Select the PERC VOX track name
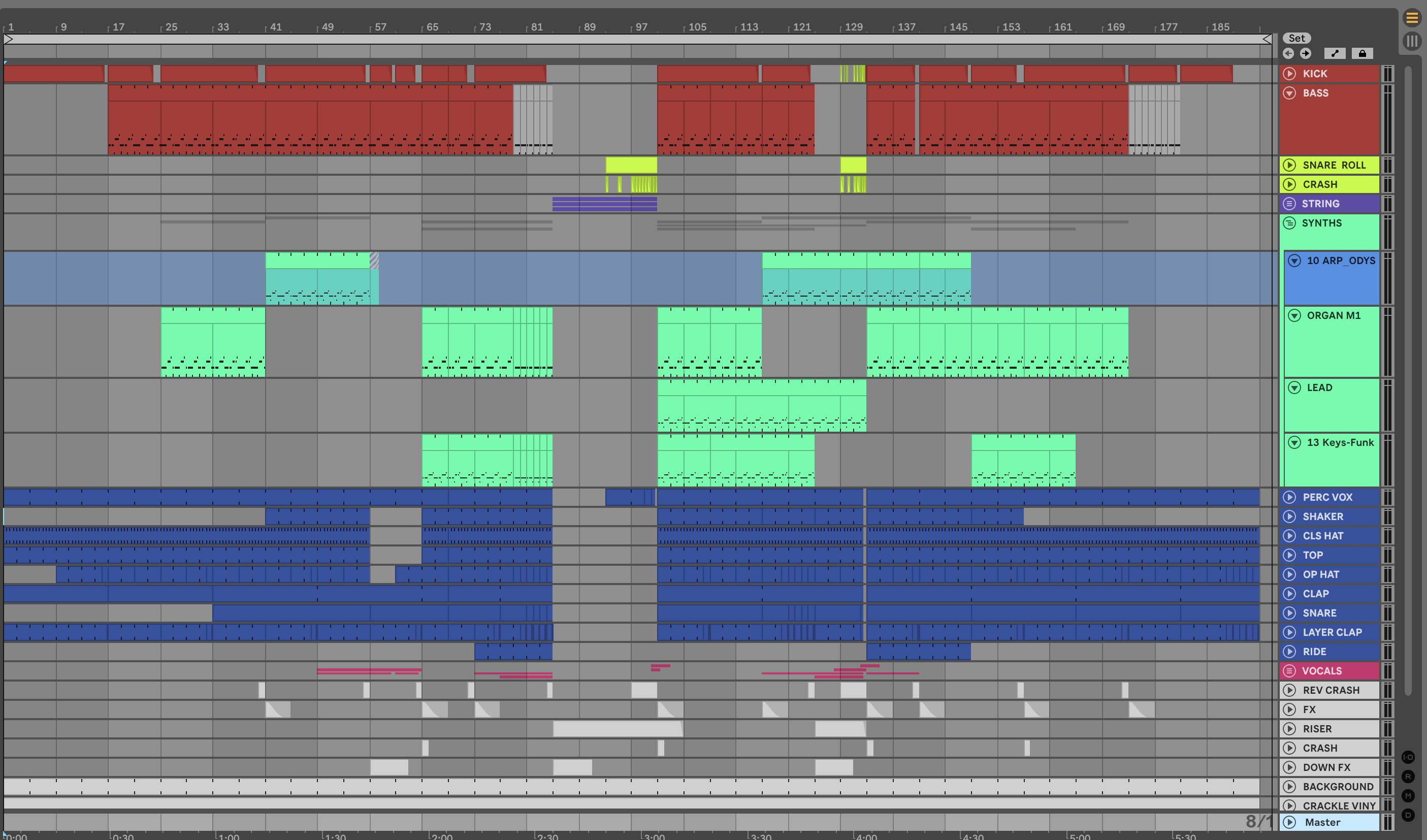Screen dimensions: 1427x840 pos(1327,497)
